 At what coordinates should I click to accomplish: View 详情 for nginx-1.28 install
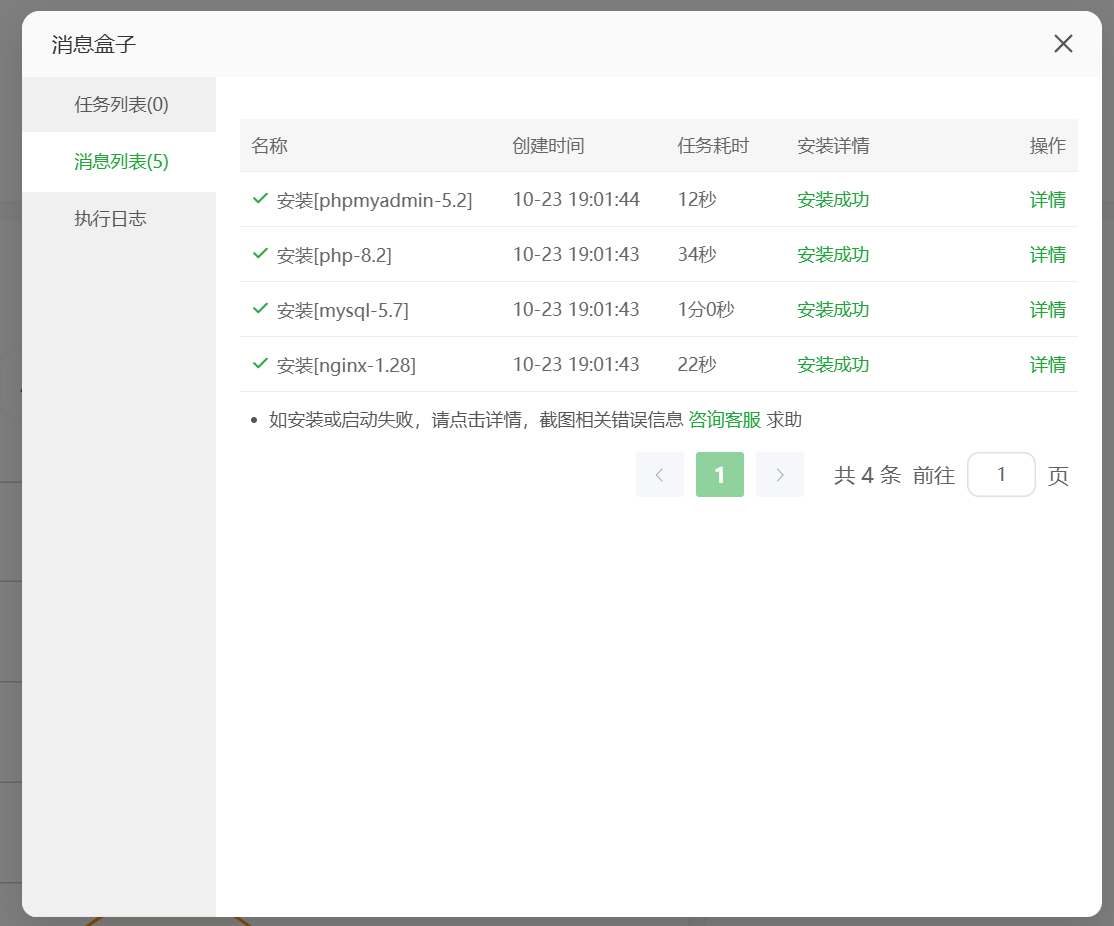[1047, 365]
